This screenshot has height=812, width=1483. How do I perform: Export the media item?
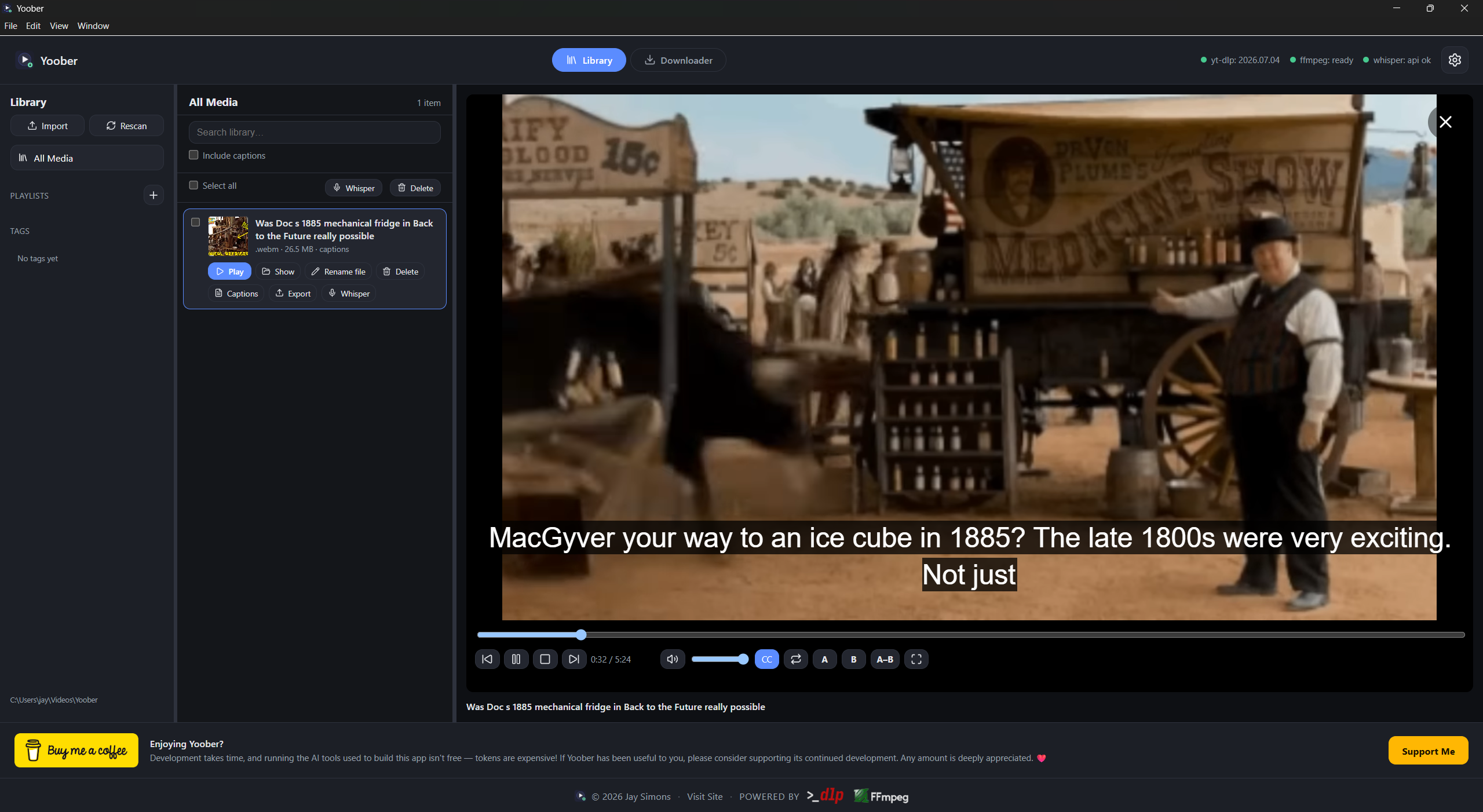tap(293, 294)
